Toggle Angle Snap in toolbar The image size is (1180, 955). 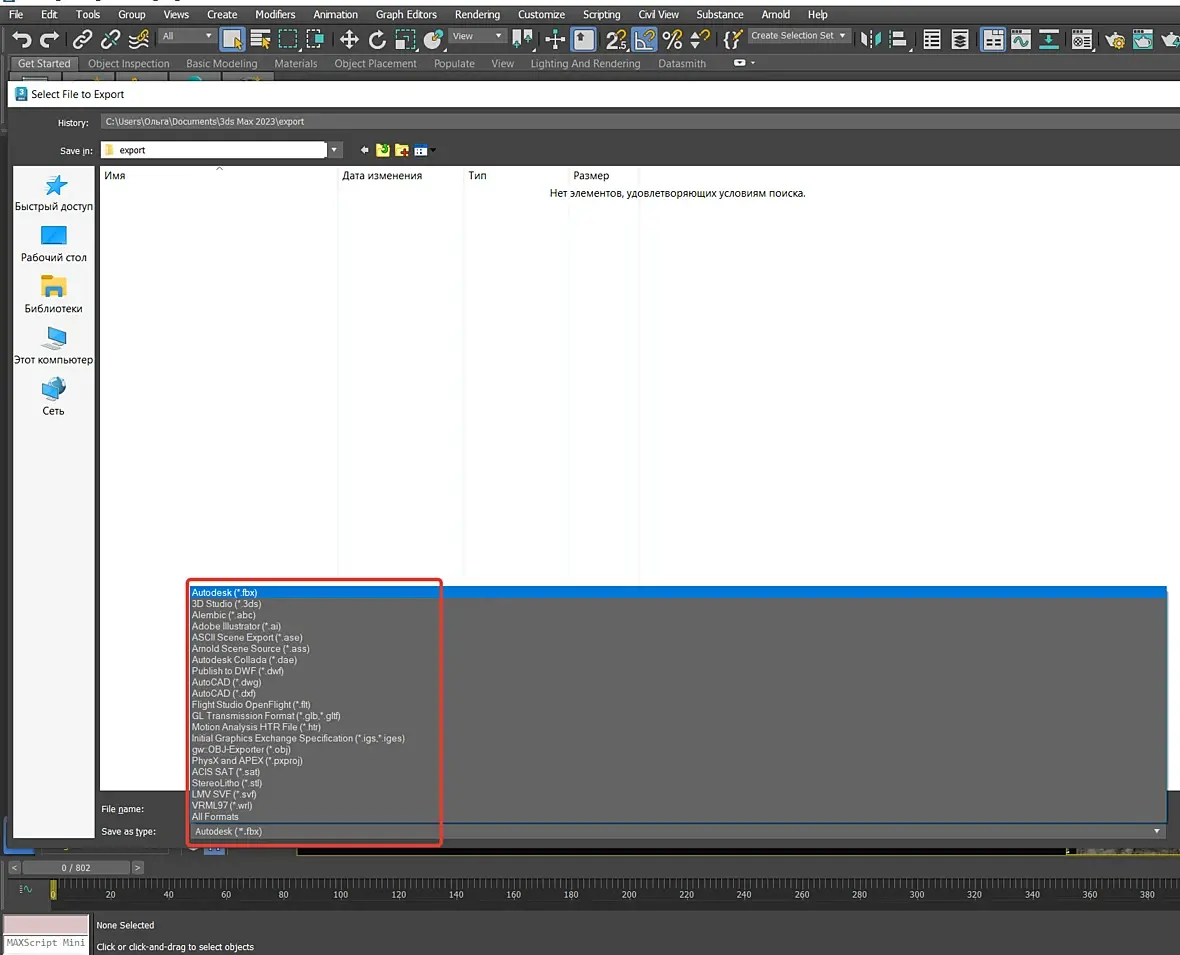pyautogui.click(x=645, y=39)
